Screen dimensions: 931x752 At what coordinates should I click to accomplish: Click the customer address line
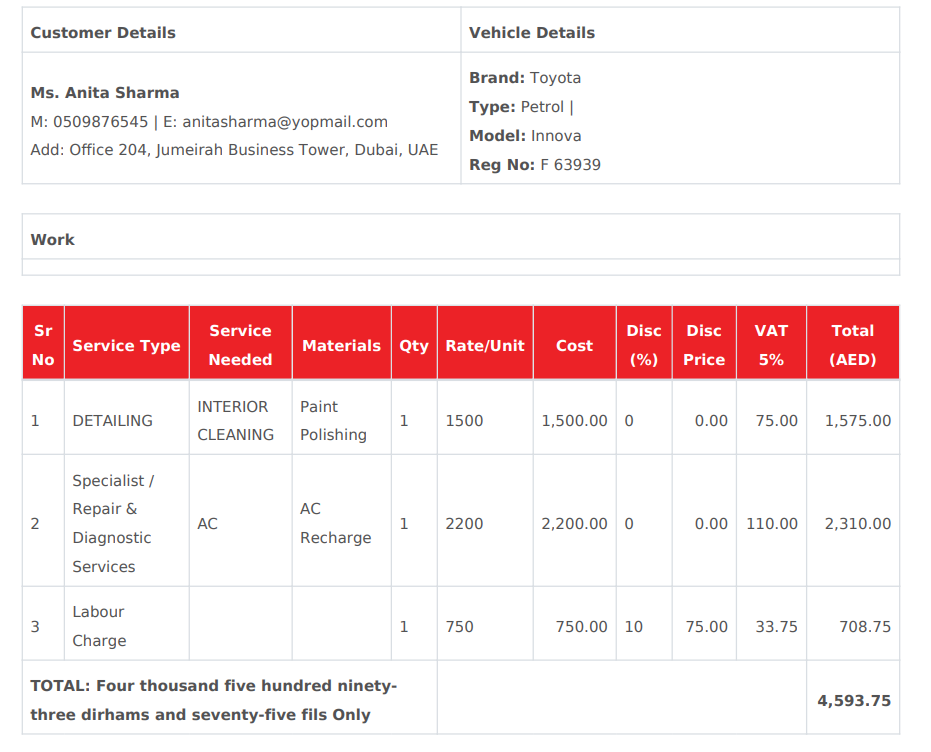234,150
